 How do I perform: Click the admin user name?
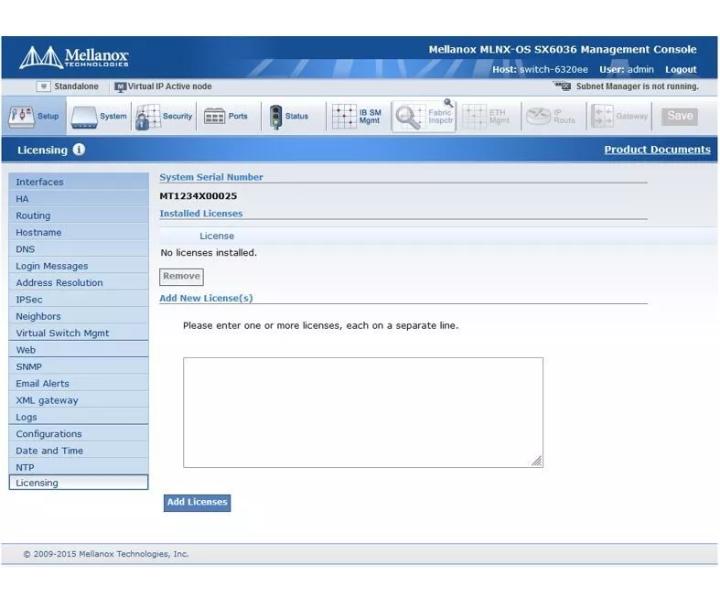641,69
